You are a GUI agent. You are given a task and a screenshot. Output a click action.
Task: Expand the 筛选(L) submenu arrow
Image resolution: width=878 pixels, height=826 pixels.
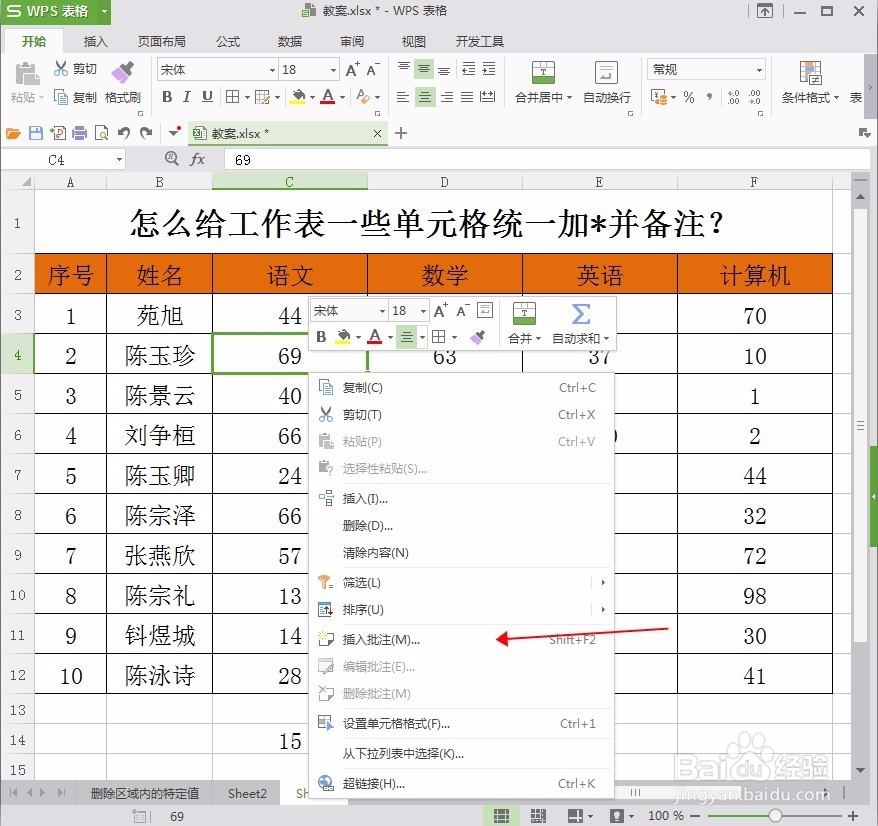(x=603, y=582)
